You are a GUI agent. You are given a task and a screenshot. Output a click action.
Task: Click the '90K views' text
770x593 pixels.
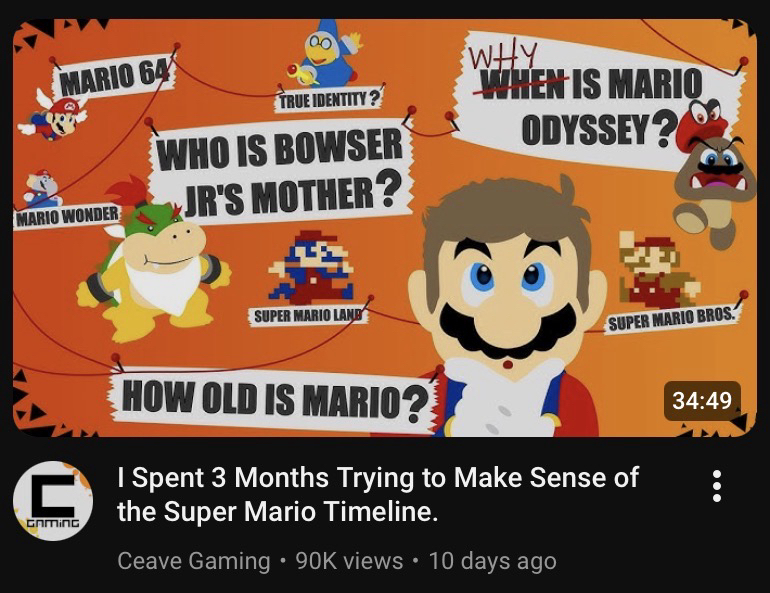pos(349,560)
